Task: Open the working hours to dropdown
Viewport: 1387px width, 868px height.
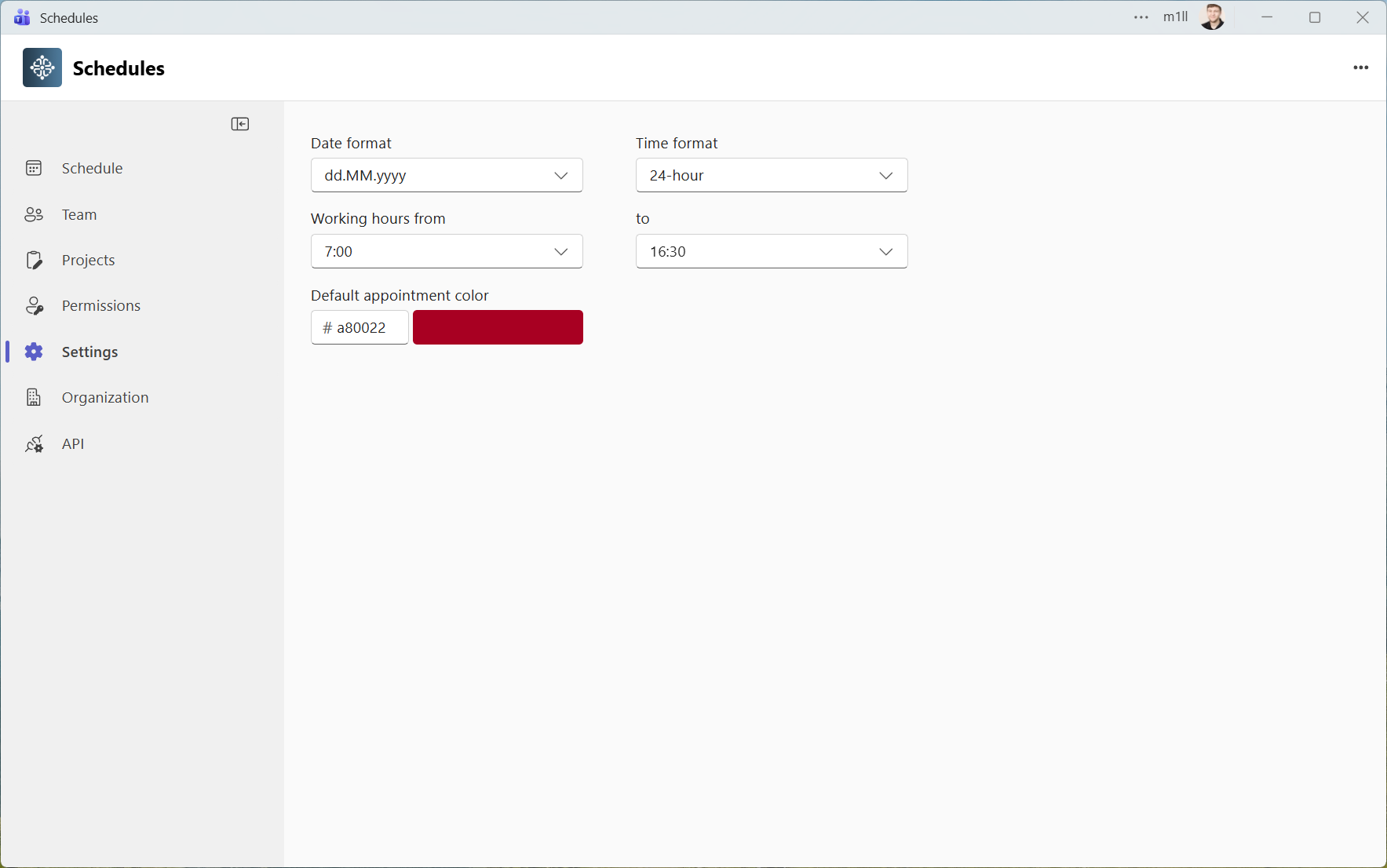Action: [x=771, y=251]
